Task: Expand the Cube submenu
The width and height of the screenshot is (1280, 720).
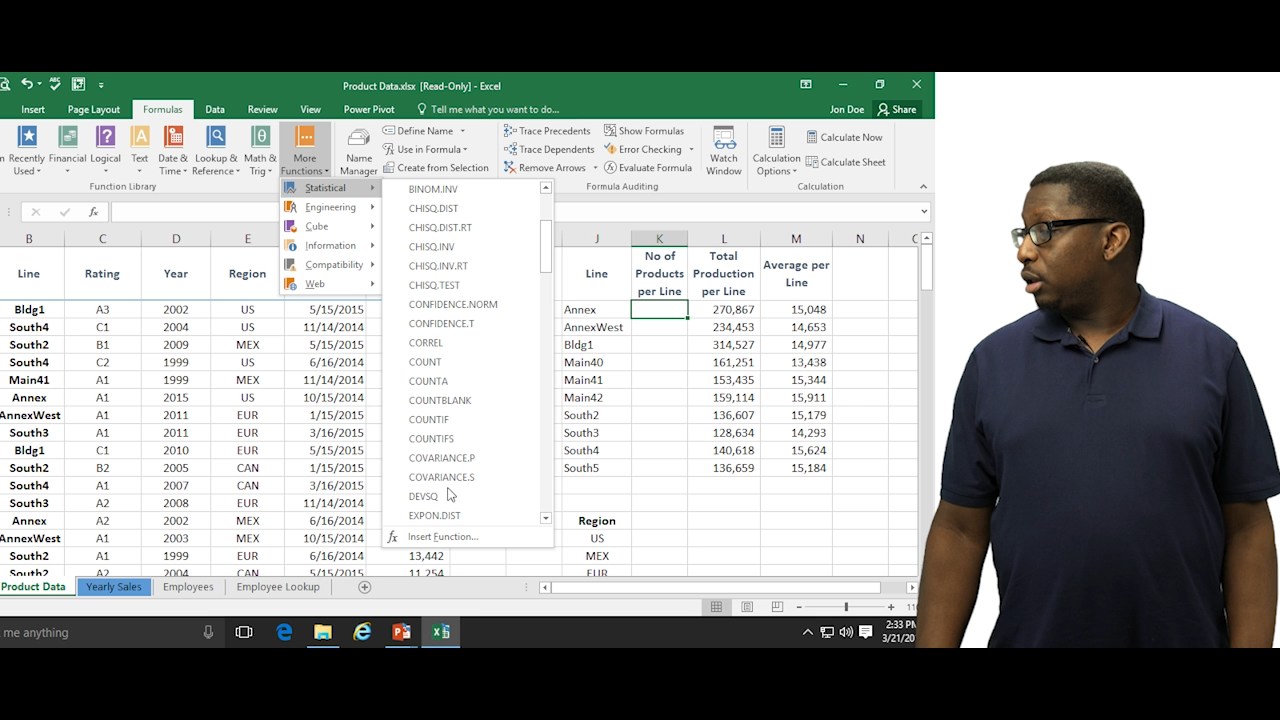Action: [x=330, y=226]
